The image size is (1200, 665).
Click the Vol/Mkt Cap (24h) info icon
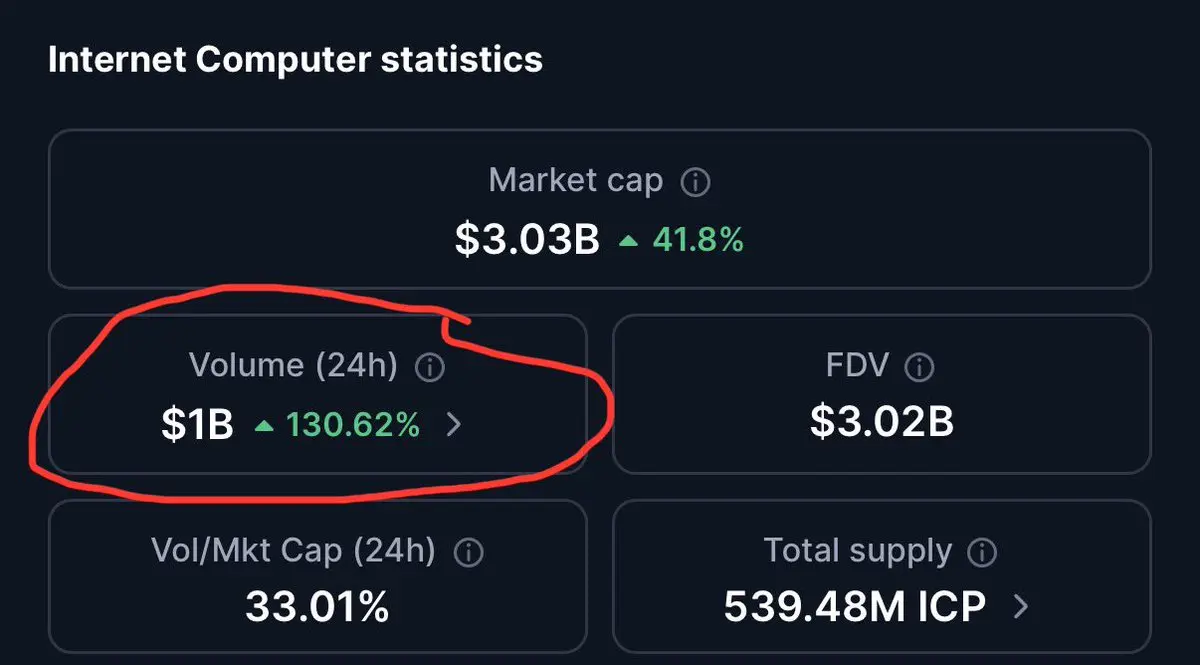coord(468,551)
